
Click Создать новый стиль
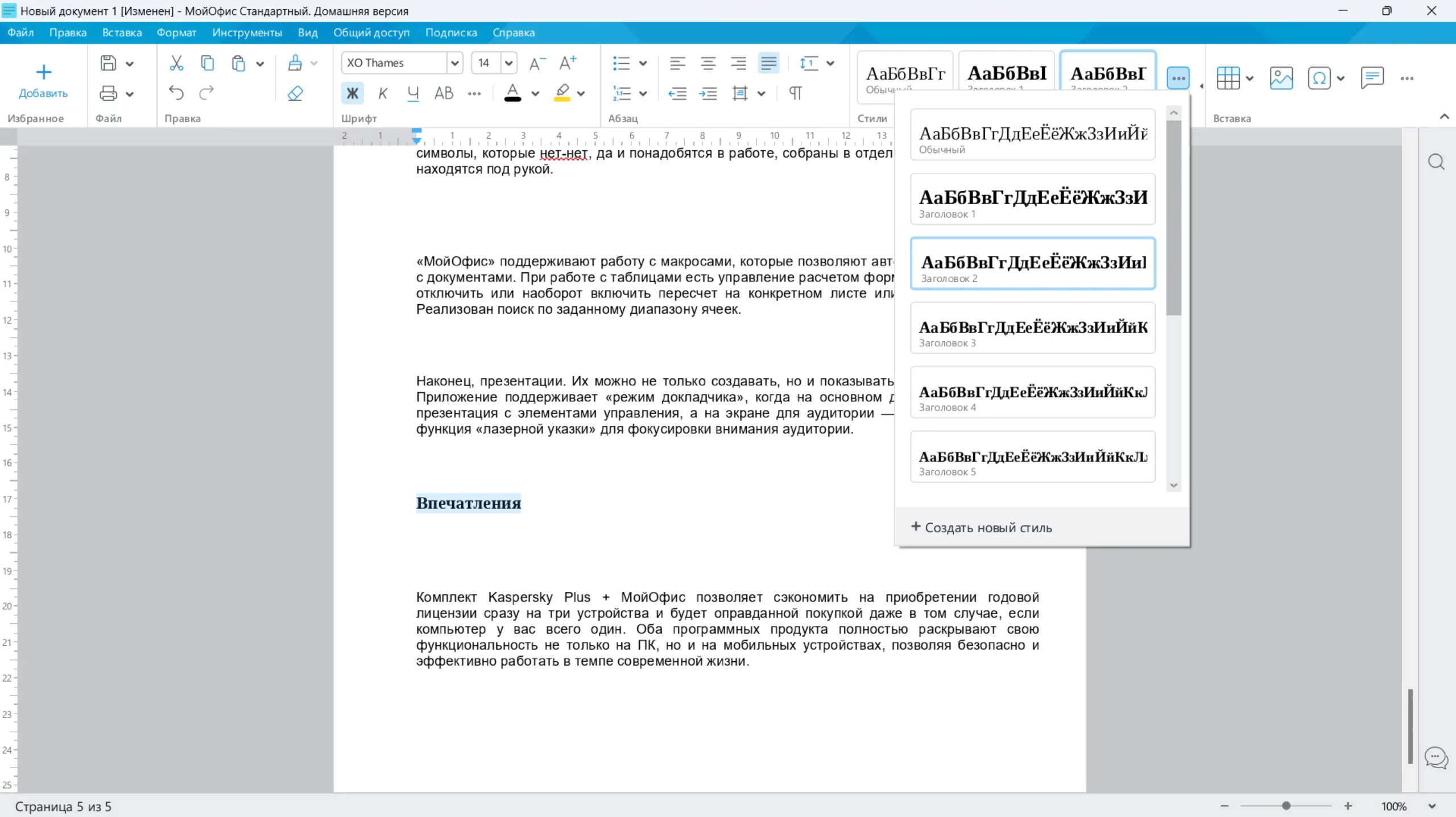(982, 528)
